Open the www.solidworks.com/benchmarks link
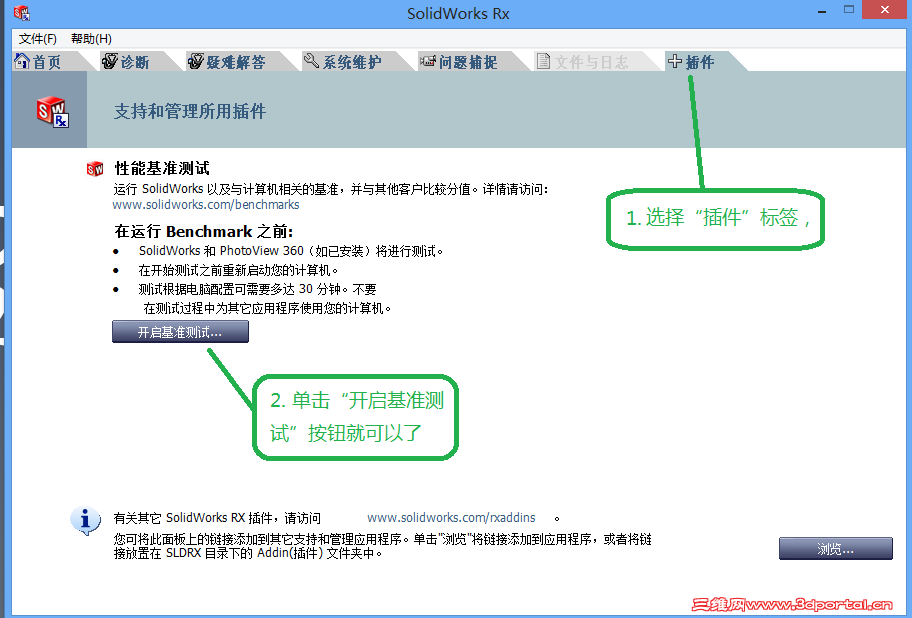Image resolution: width=912 pixels, height=618 pixels. pos(206,205)
